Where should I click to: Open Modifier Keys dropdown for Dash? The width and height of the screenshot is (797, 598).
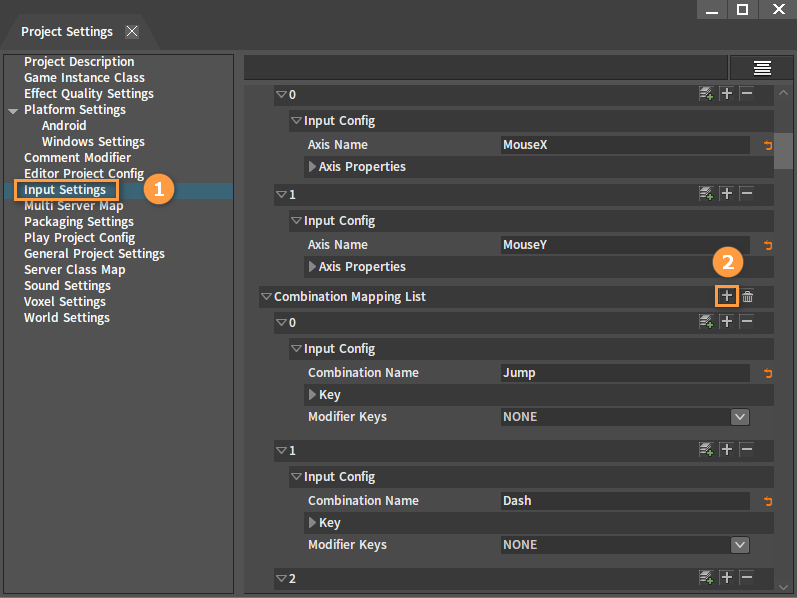coord(740,545)
